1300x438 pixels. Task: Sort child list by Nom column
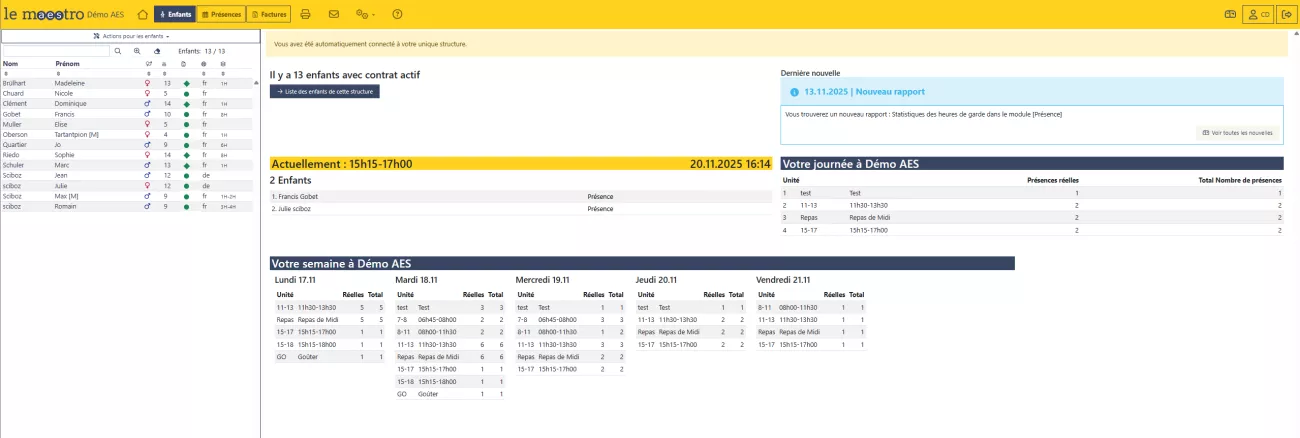click(11, 63)
